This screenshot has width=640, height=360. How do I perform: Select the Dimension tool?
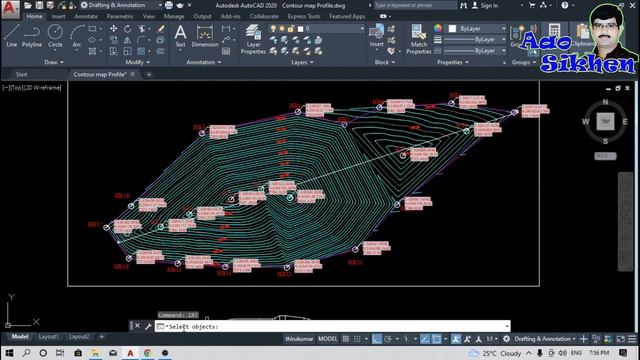204,36
